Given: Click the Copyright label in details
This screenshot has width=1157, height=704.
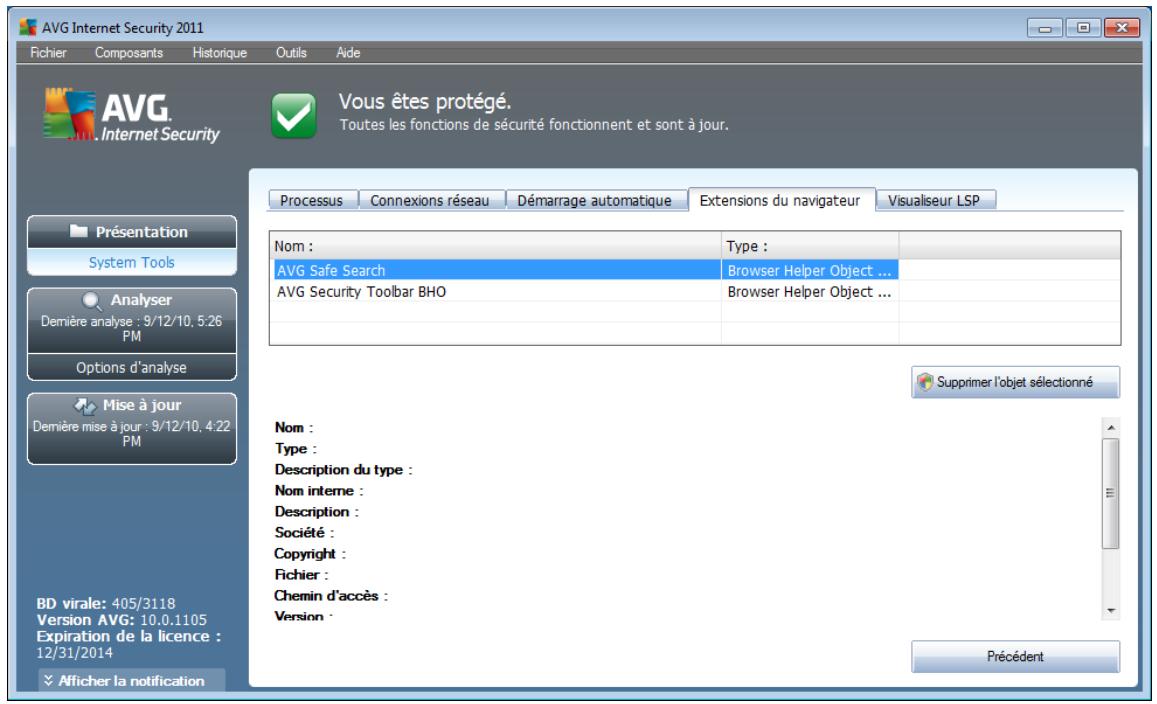Looking at the screenshot, I should pos(310,553).
